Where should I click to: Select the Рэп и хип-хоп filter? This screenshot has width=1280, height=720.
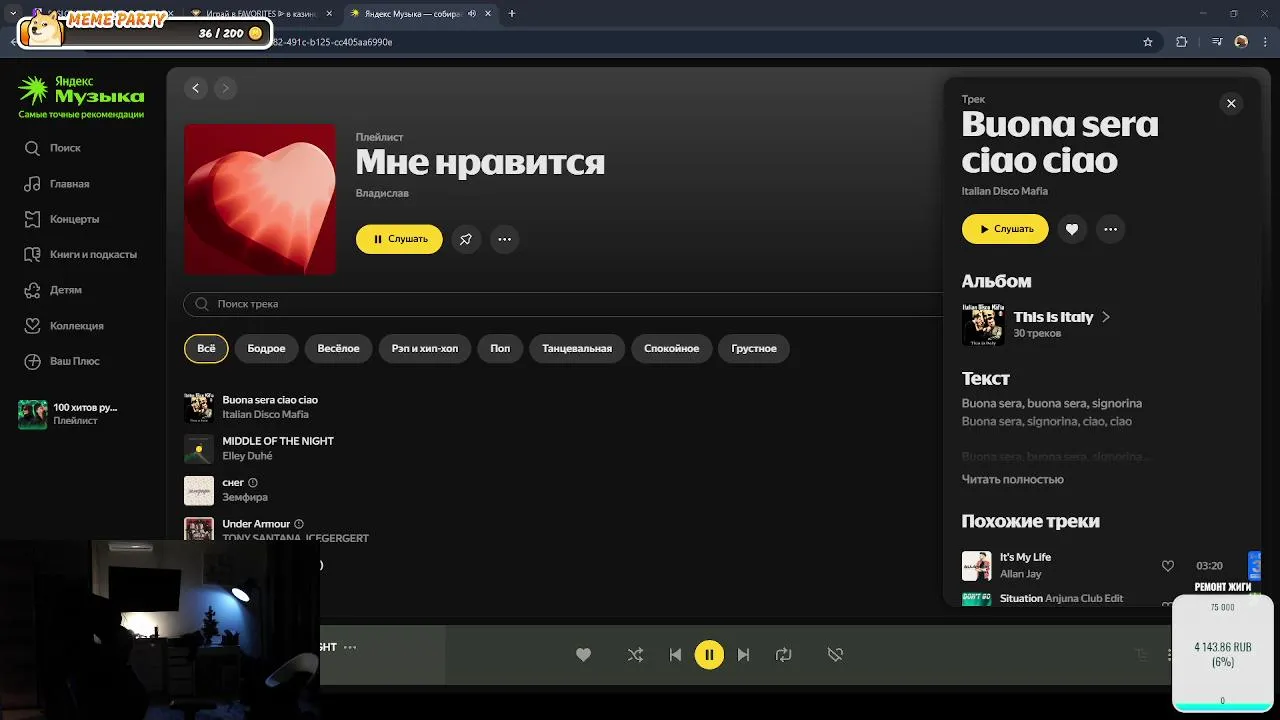(x=425, y=349)
